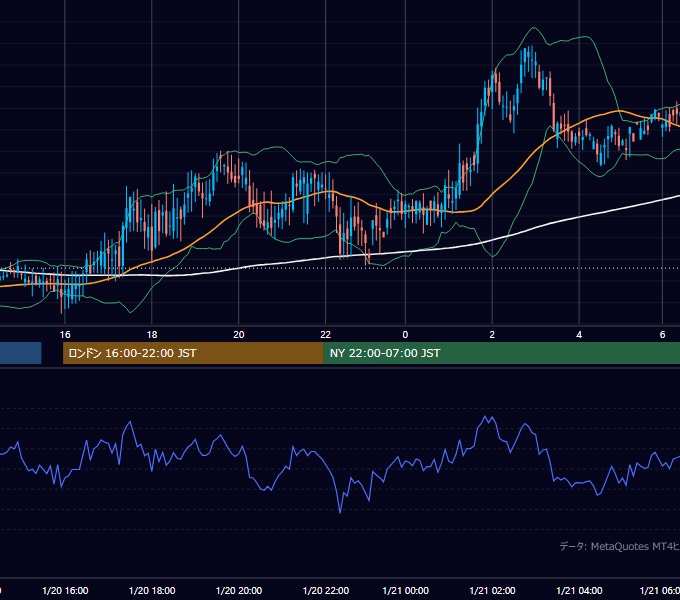Select the NY 22:00-07:00 JST session bar
The image size is (680, 600).
(x=502, y=353)
